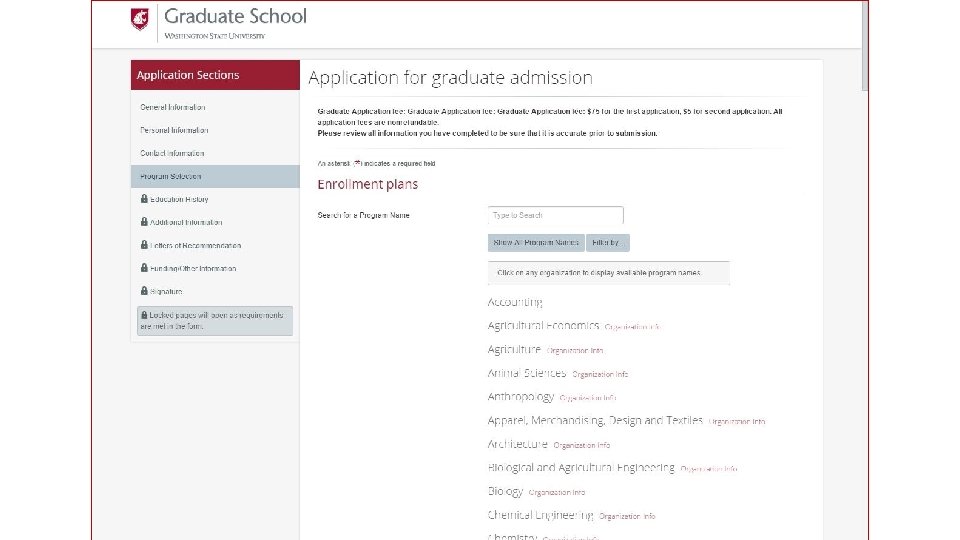Viewport: 960px width, 540px height.
Task: Expand the Agriculture organization
Action: 514,350
